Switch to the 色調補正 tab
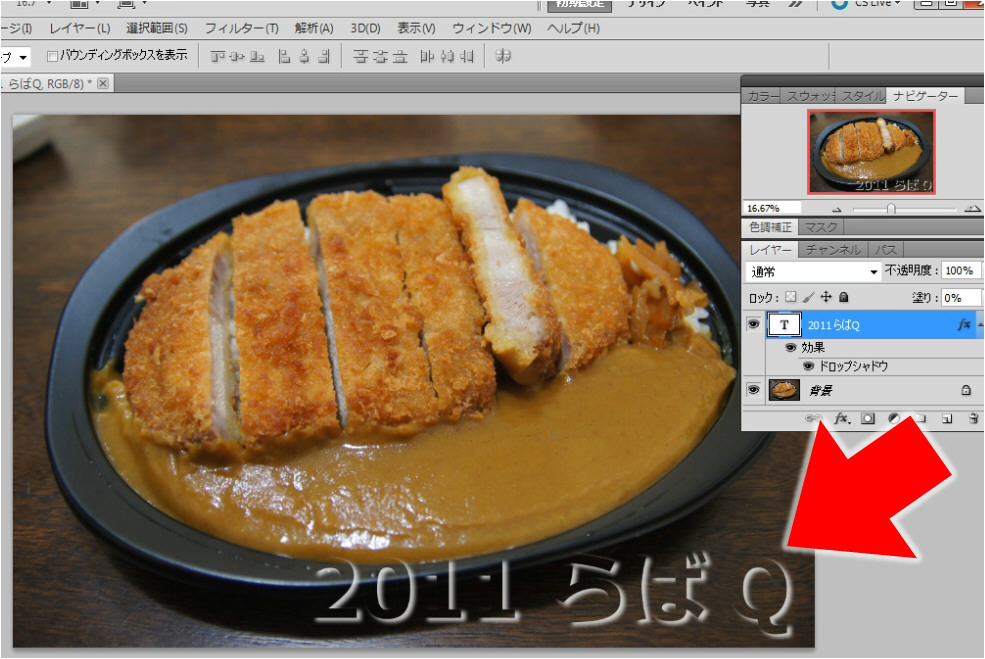Image resolution: width=985 pixels, height=659 pixels. (x=770, y=227)
